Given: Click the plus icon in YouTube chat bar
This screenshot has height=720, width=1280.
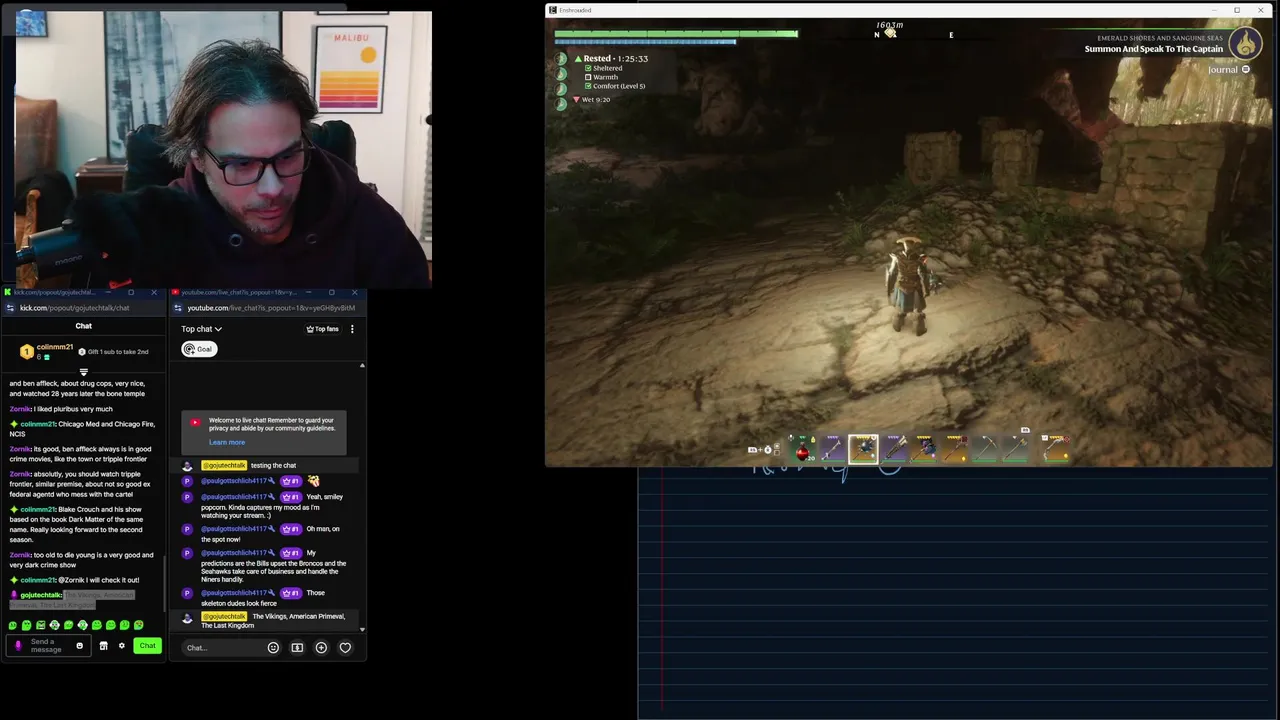Looking at the screenshot, I should click(321, 648).
